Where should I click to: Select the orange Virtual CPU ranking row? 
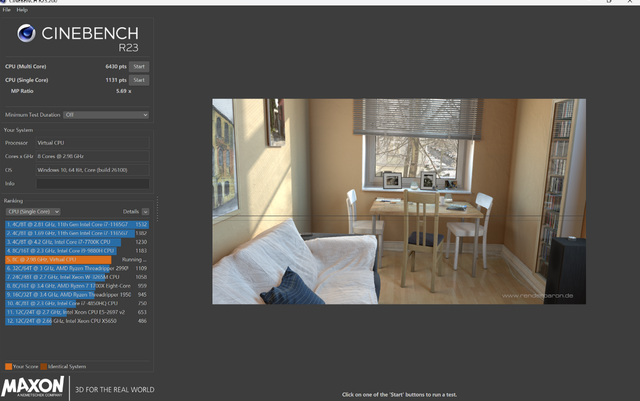coord(77,260)
